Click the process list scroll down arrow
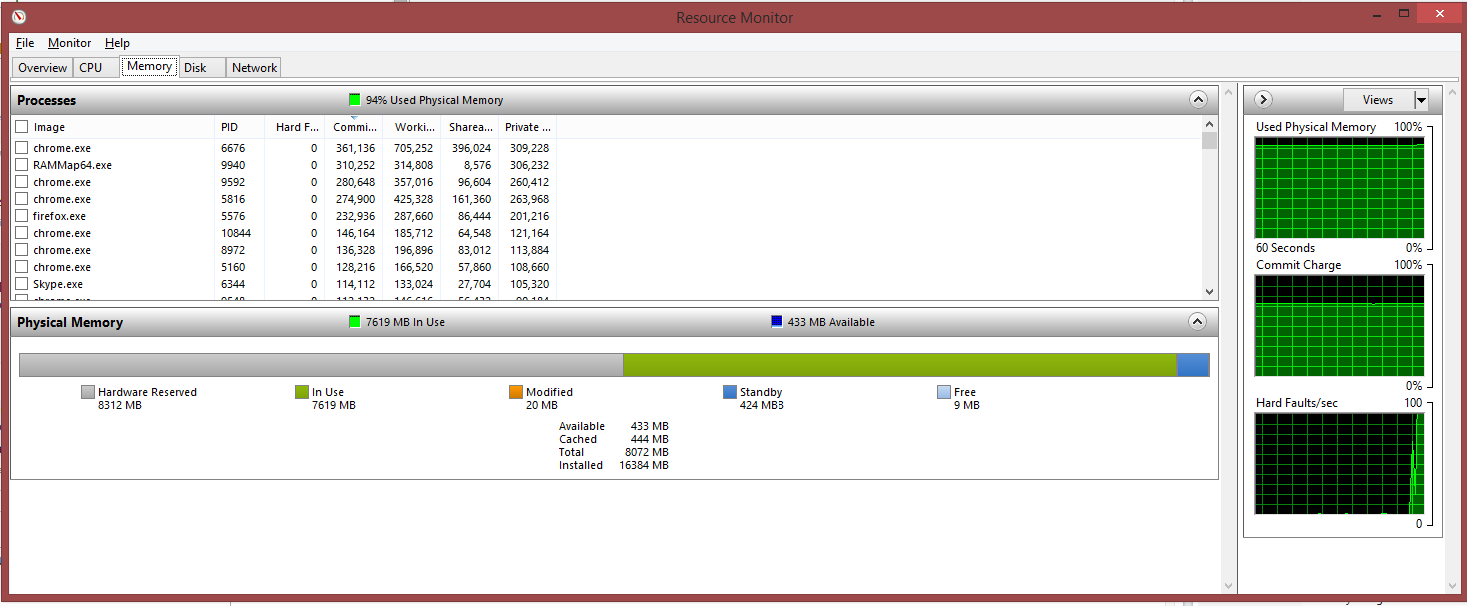This screenshot has width=1467, height=606. pos(1209,292)
